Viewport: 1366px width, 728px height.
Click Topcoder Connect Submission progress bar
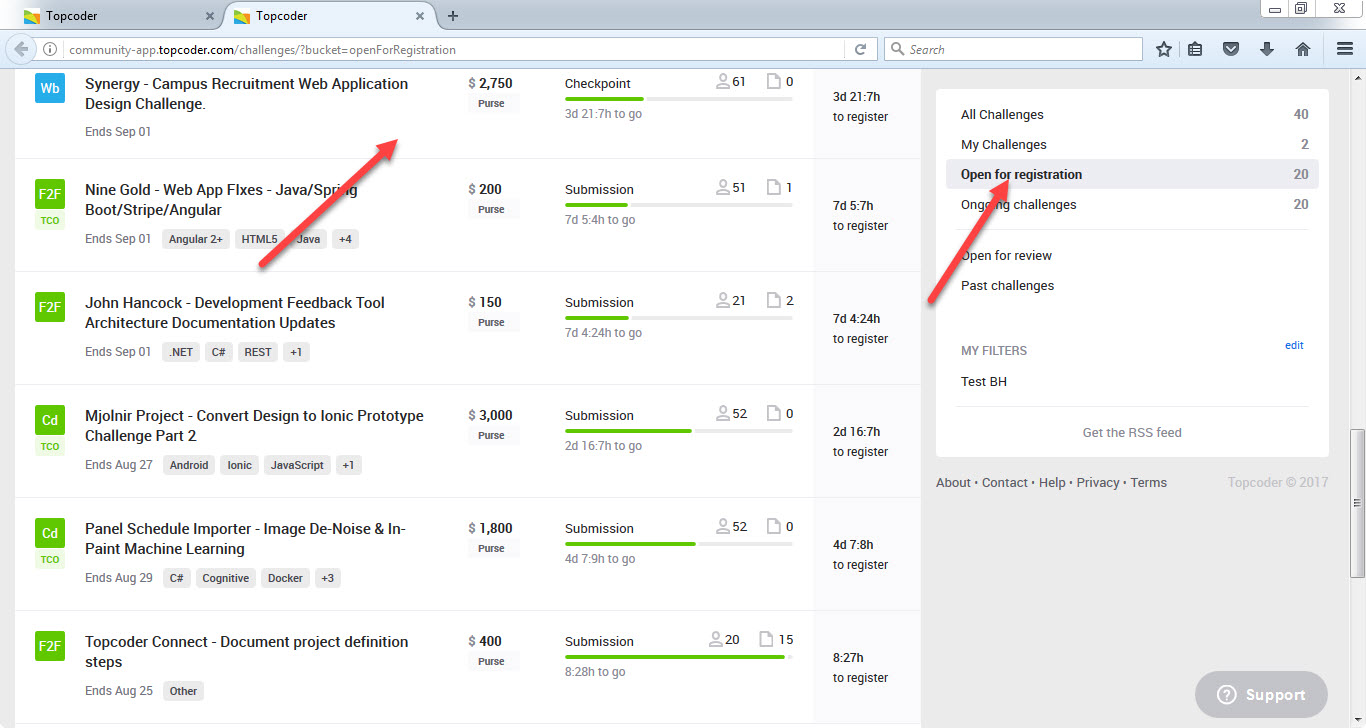[x=679, y=657]
